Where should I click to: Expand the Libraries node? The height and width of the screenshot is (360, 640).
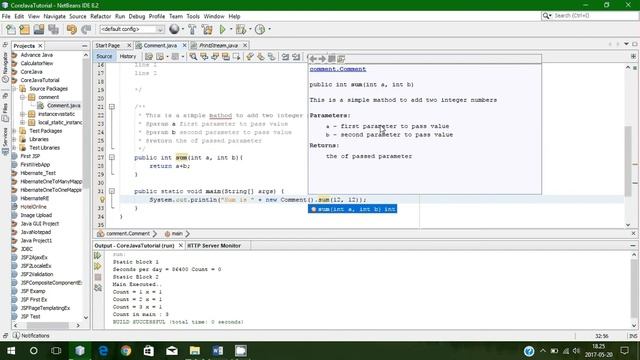click(14, 139)
